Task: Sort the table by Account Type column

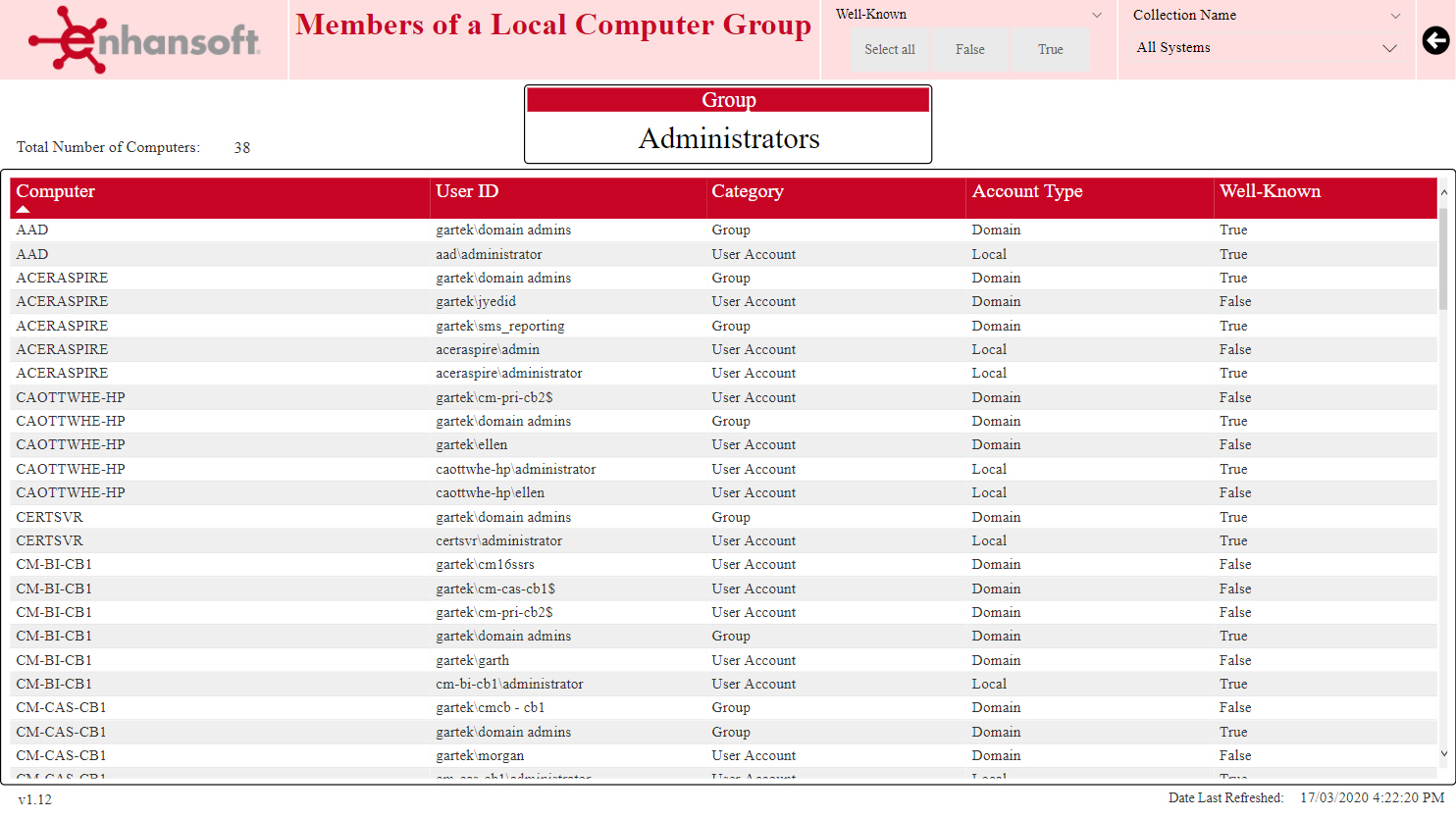Action: [x=1027, y=191]
